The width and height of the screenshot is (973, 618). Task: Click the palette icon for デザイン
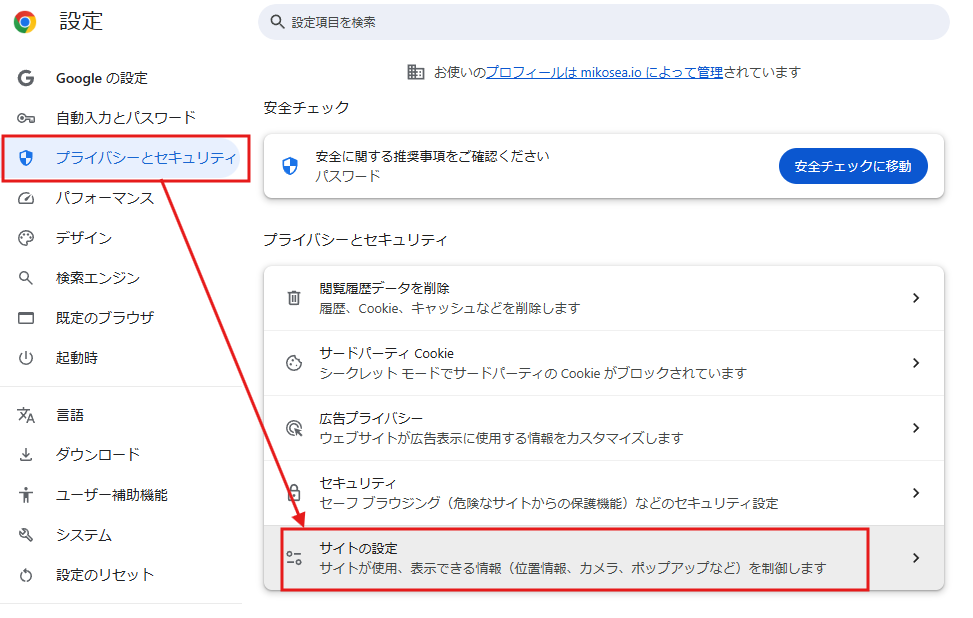(25, 238)
